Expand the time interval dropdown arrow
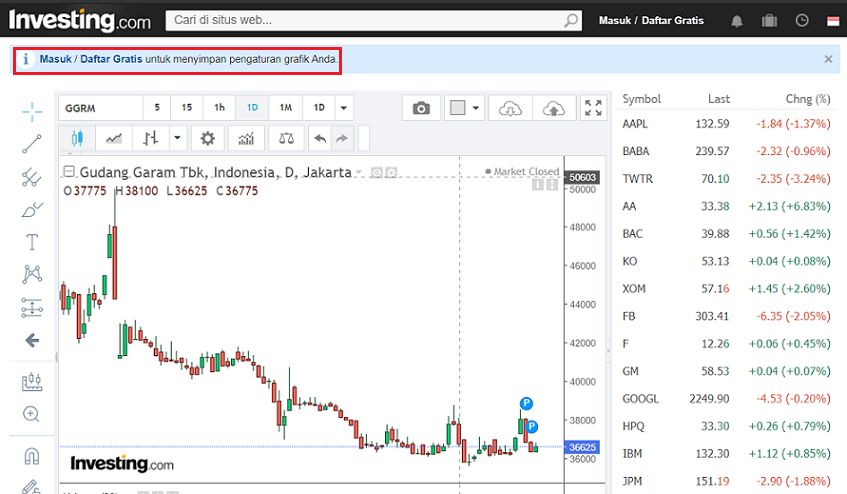847x494 pixels. (x=344, y=108)
